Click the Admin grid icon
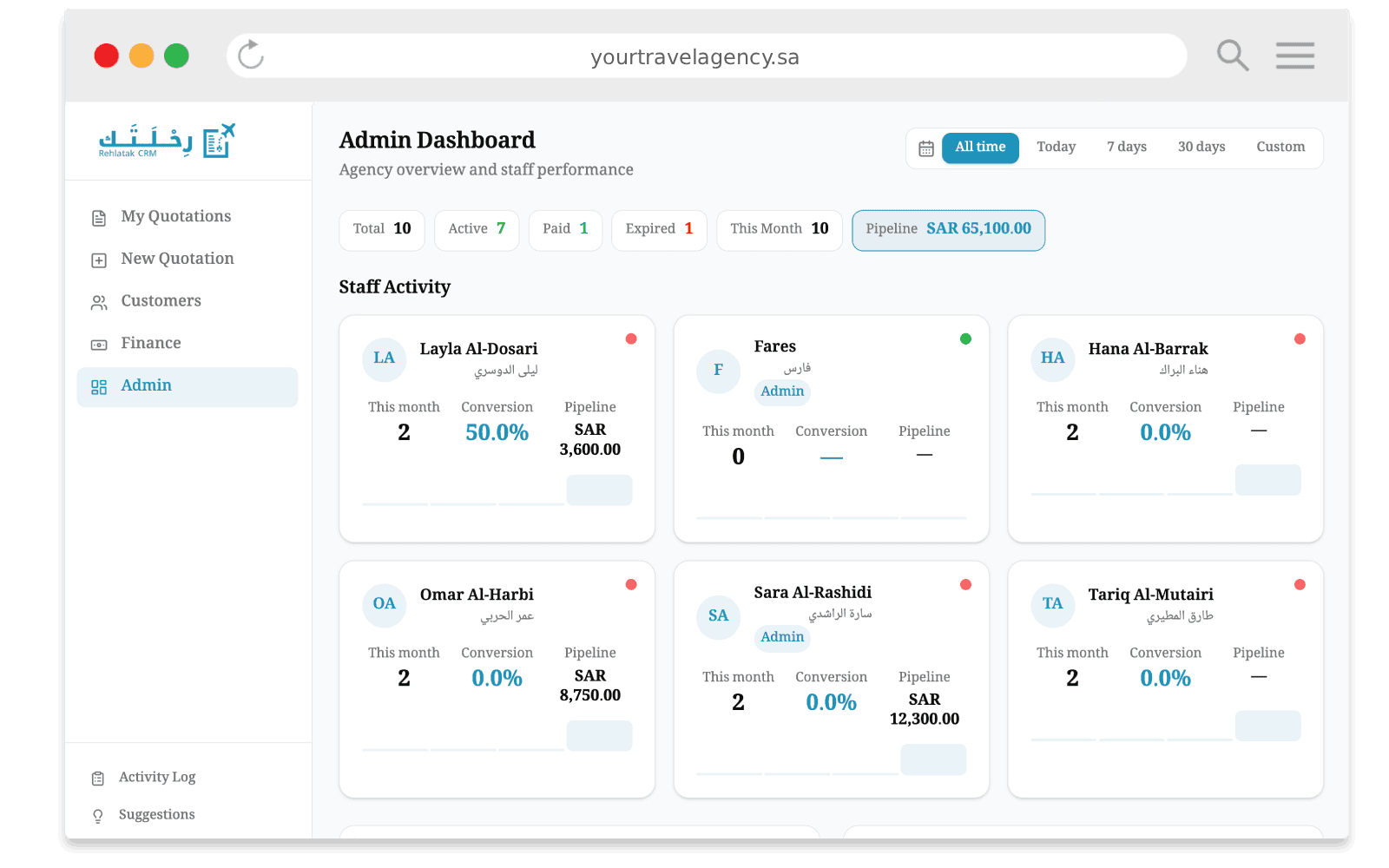This screenshot has height=868, width=1389. tap(98, 387)
